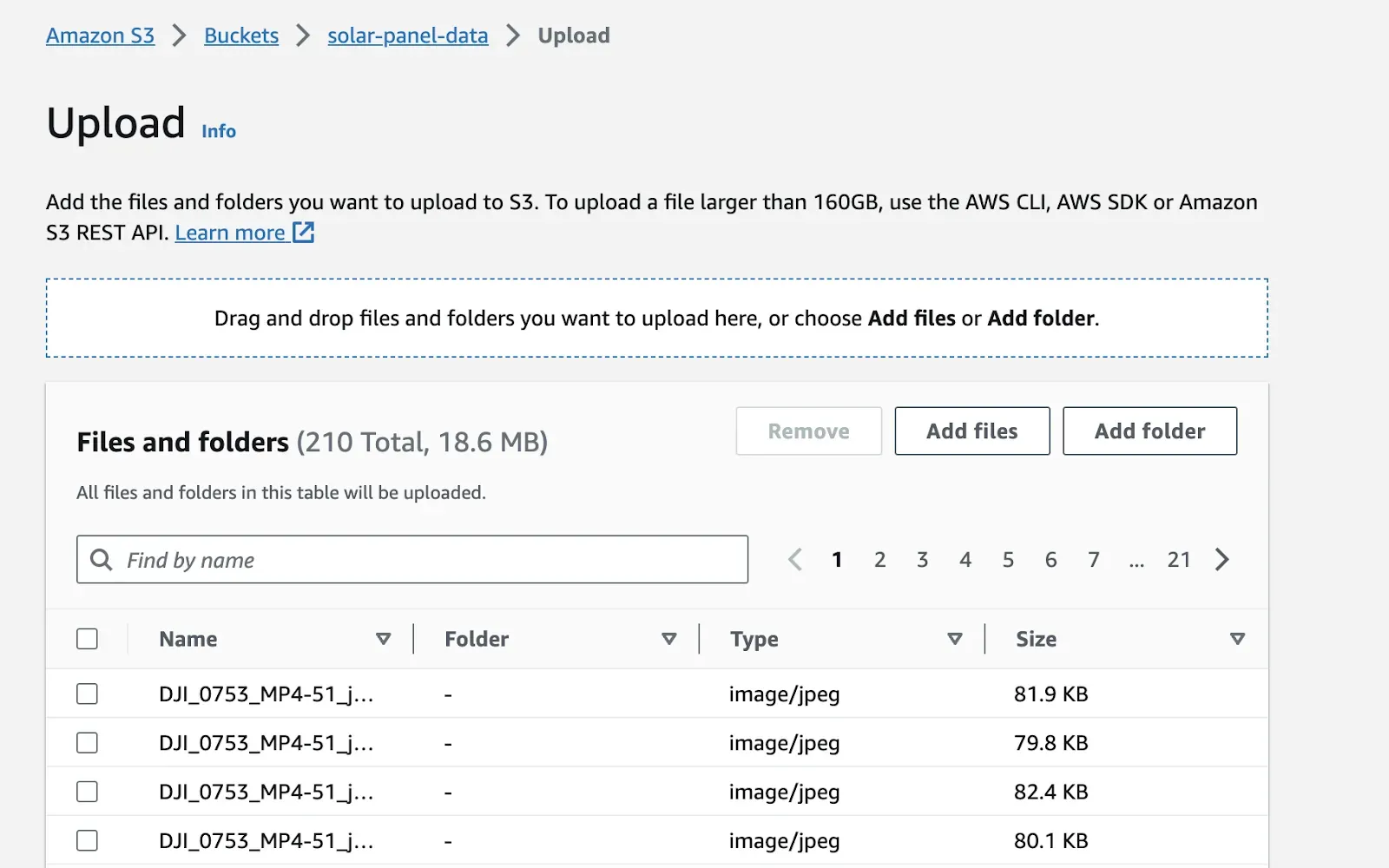The width and height of the screenshot is (1389, 868).
Task: Click the Remove button
Action: pyautogui.click(x=809, y=431)
